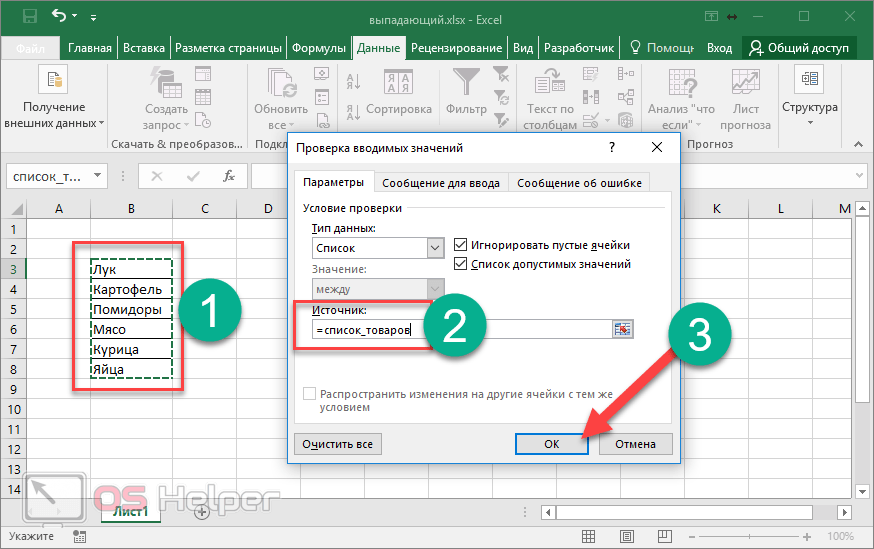Toggle Список допустимых значений checkbox
This screenshot has height=549, width=874.
[x=461, y=264]
